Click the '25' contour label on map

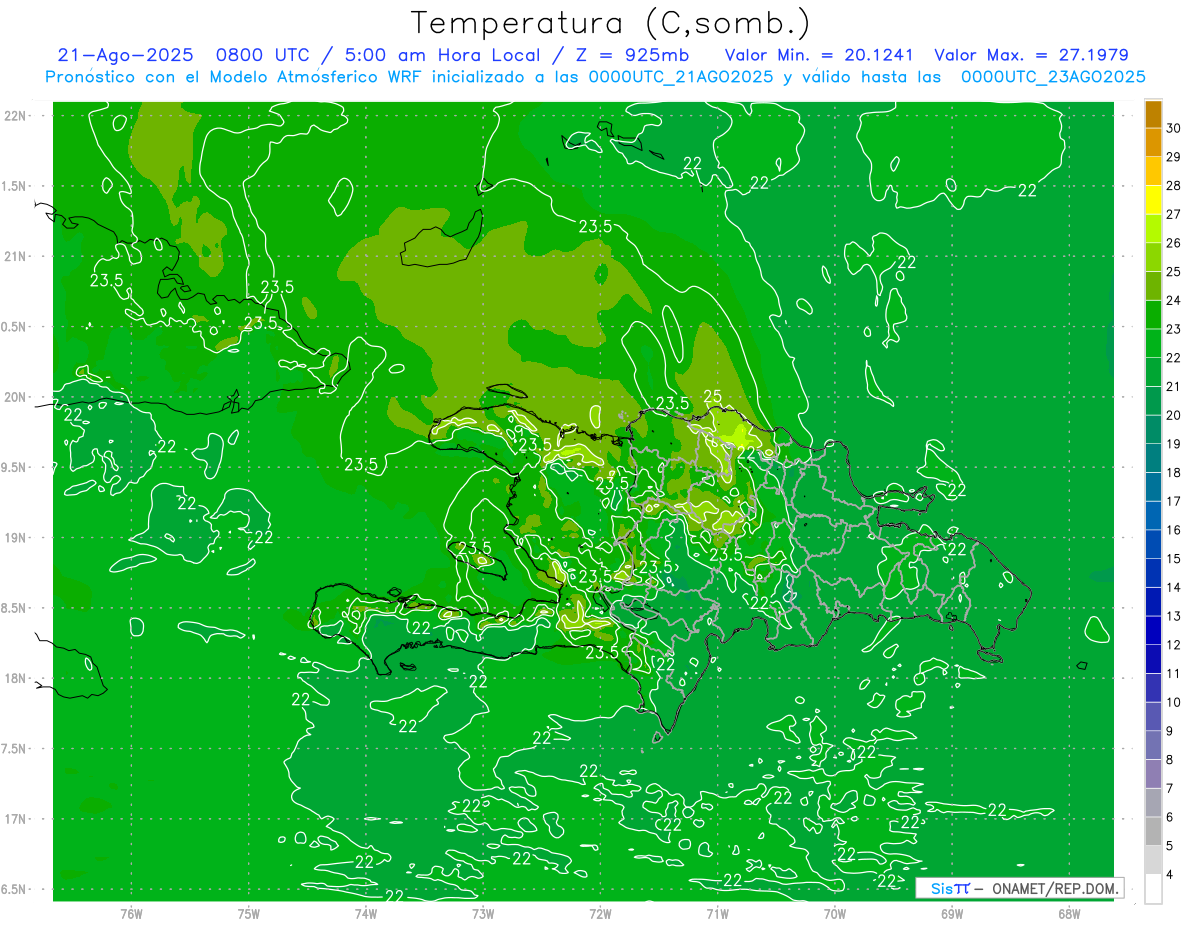click(713, 397)
